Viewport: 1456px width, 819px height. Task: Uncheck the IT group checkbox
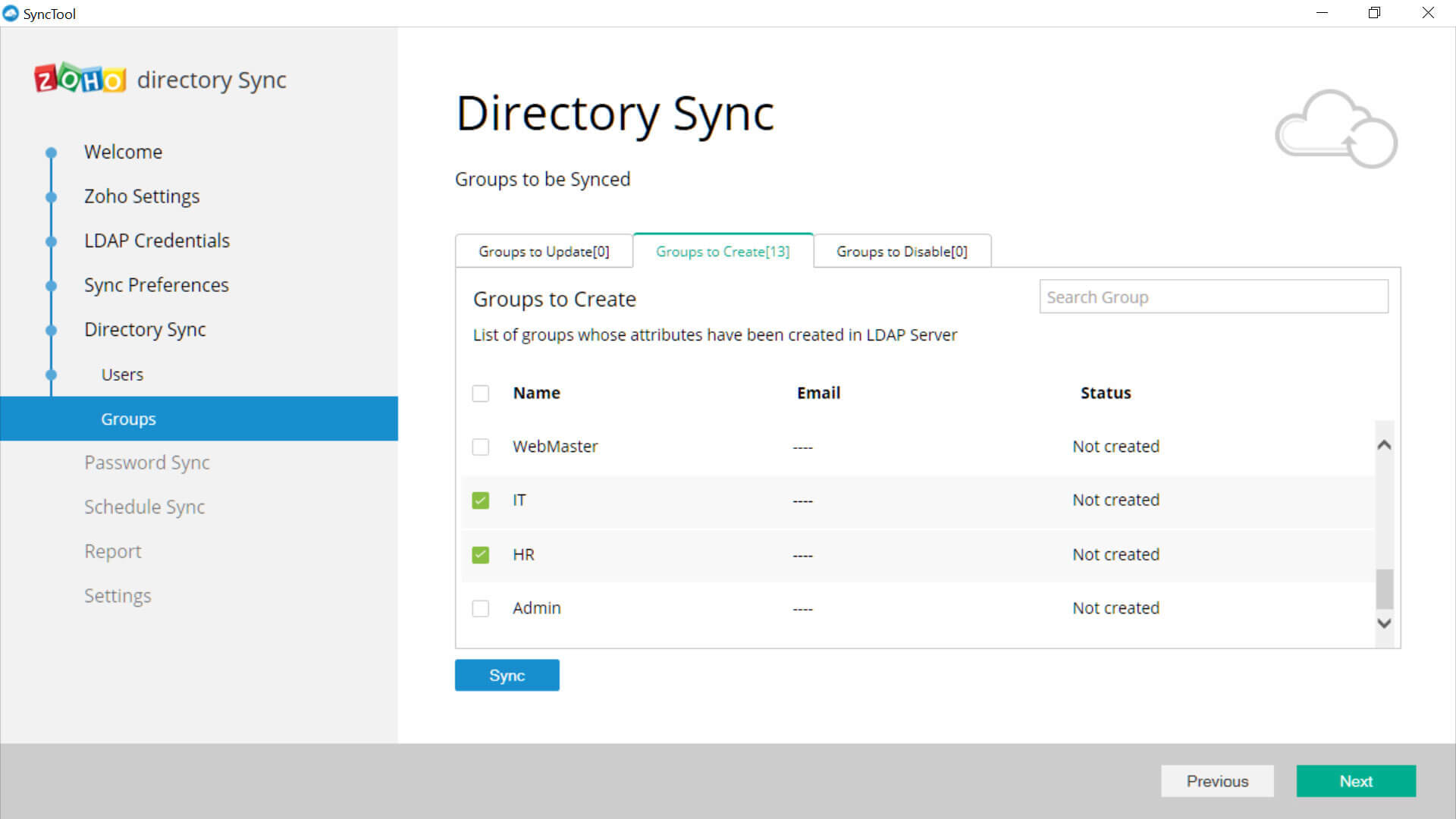pyautogui.click(x=480, y=500)
